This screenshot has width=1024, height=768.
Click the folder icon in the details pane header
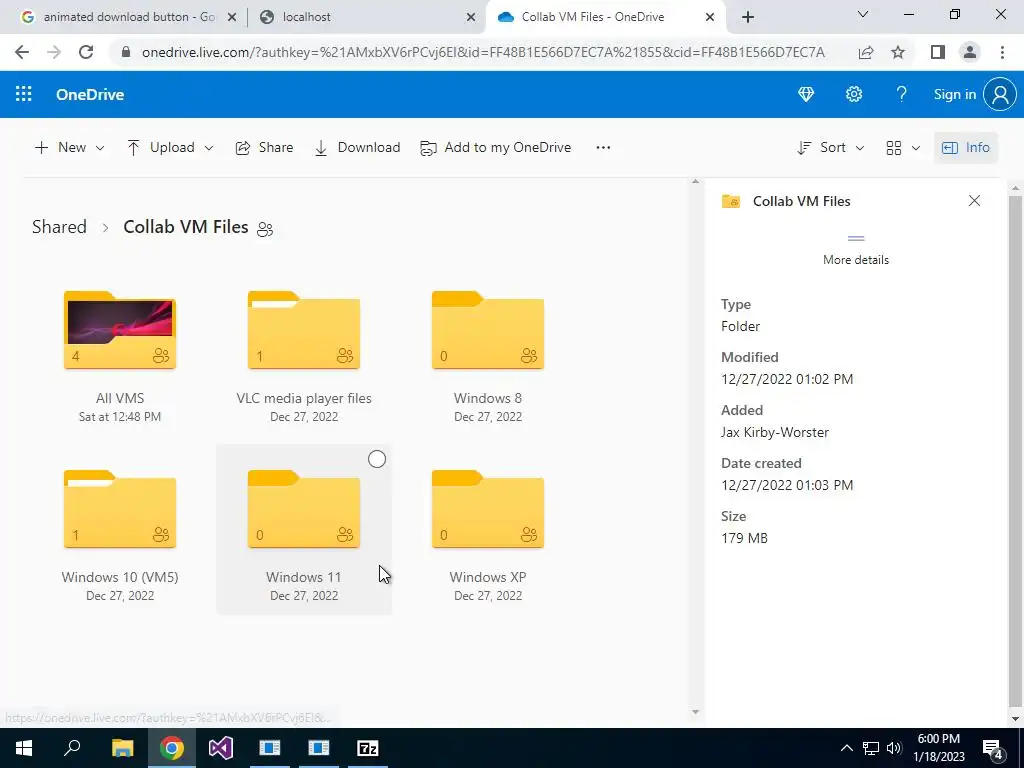pos(731,201)
